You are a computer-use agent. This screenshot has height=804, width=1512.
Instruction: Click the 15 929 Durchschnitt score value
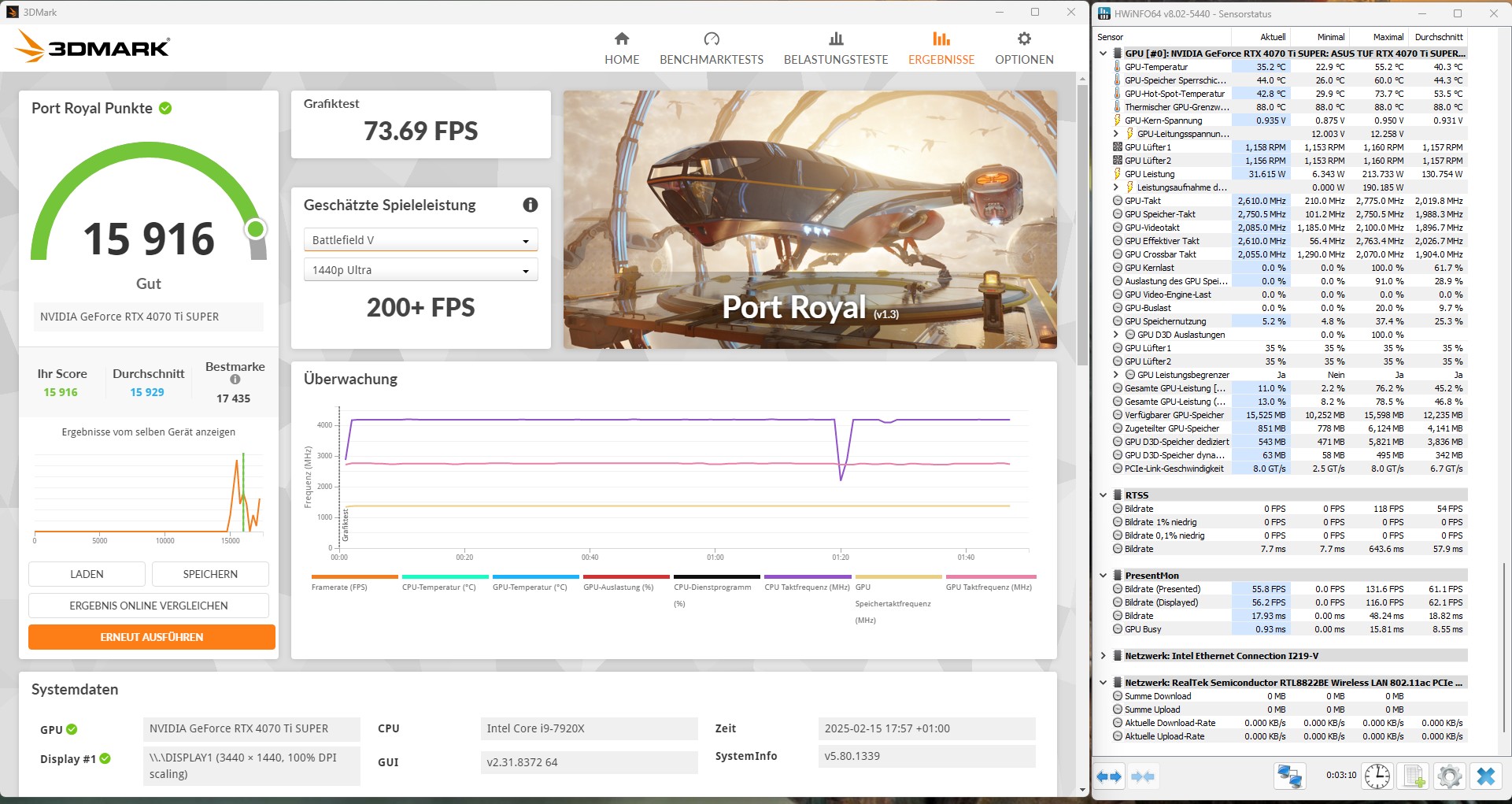(x=147, y=392)
